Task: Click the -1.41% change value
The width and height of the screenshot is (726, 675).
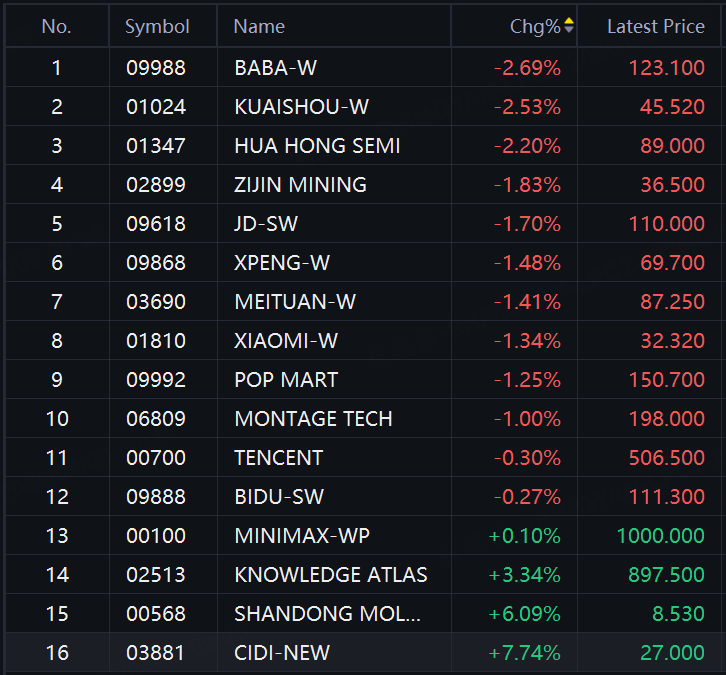Action: coord(527,302)
